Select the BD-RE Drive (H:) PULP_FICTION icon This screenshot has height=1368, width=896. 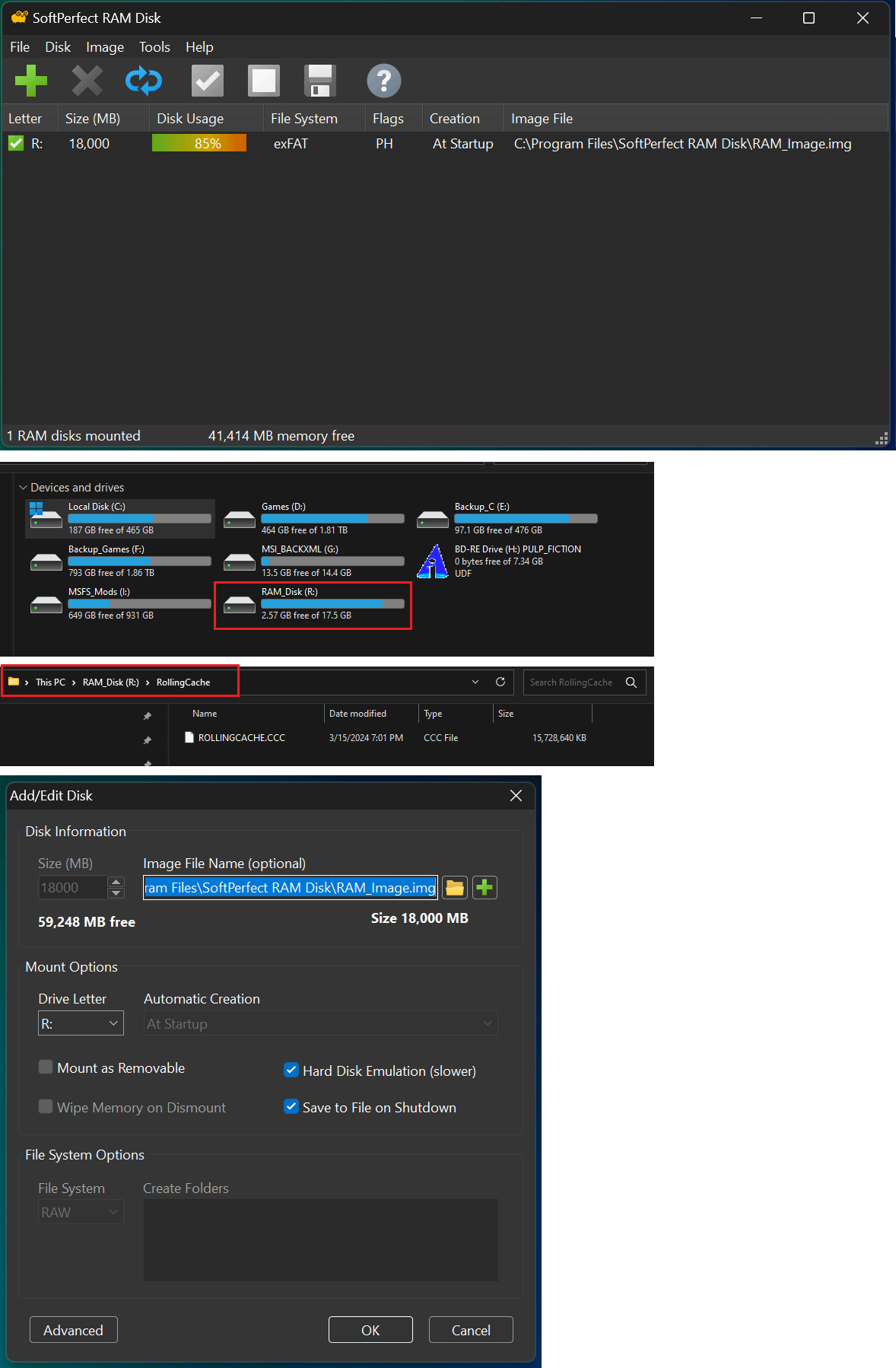click(x=433, y=562)
